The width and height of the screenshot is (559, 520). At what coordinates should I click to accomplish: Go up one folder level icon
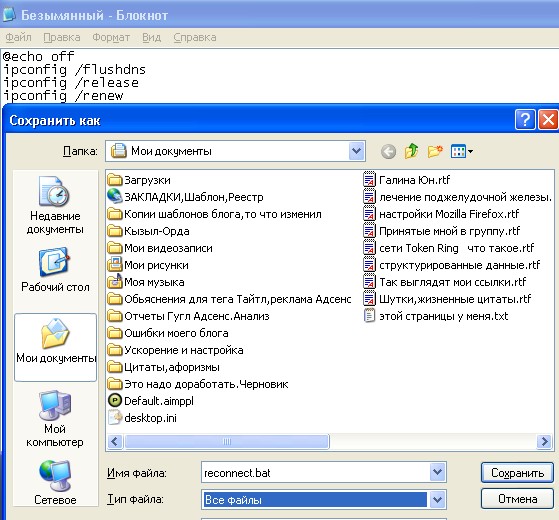tap(411, 151)
